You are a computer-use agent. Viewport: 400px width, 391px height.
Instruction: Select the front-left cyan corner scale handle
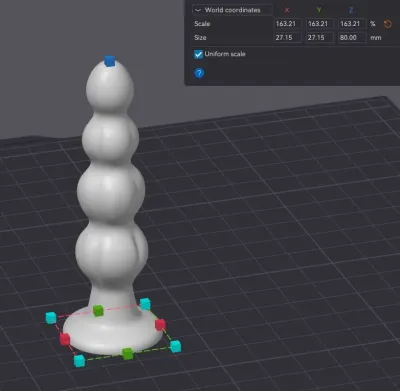[x=79, y=361]
